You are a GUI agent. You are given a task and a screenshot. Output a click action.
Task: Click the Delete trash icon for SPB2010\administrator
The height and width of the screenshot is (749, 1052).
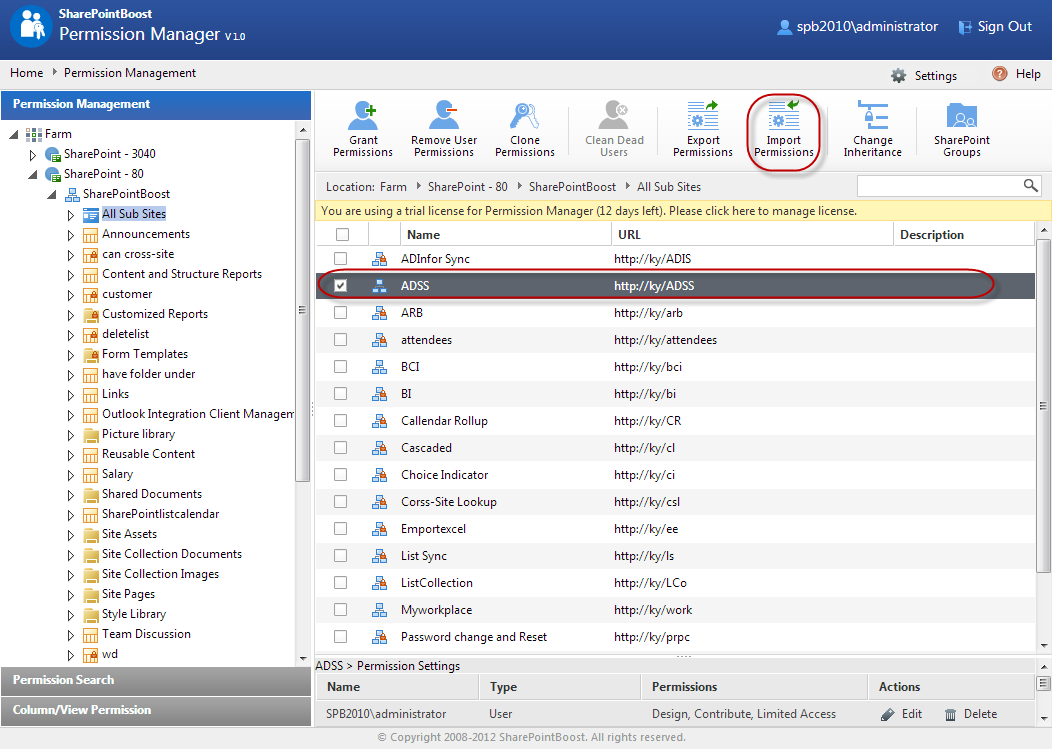coord(950,714)
